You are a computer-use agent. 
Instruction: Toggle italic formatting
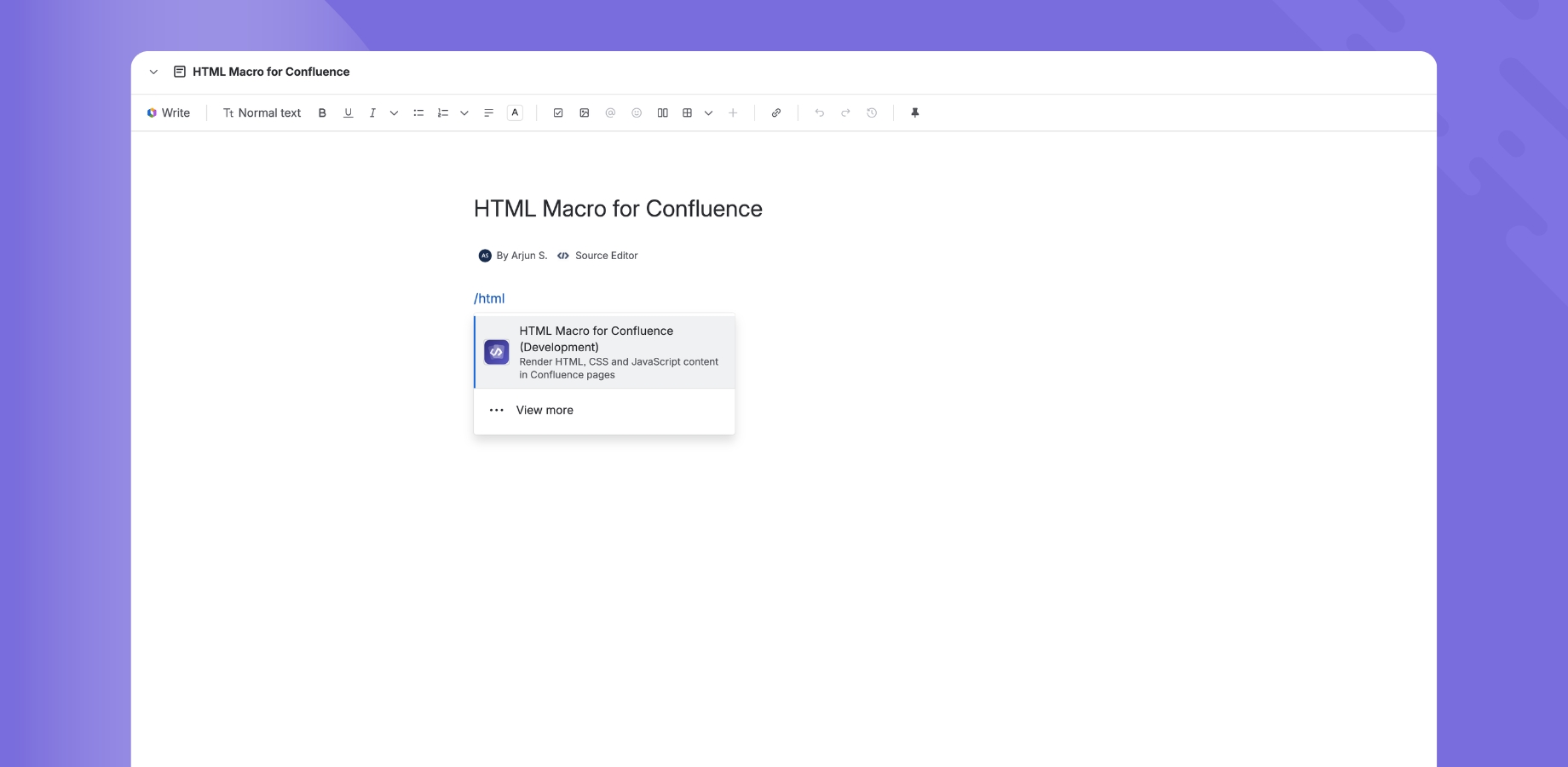click(x=372, y=112)
